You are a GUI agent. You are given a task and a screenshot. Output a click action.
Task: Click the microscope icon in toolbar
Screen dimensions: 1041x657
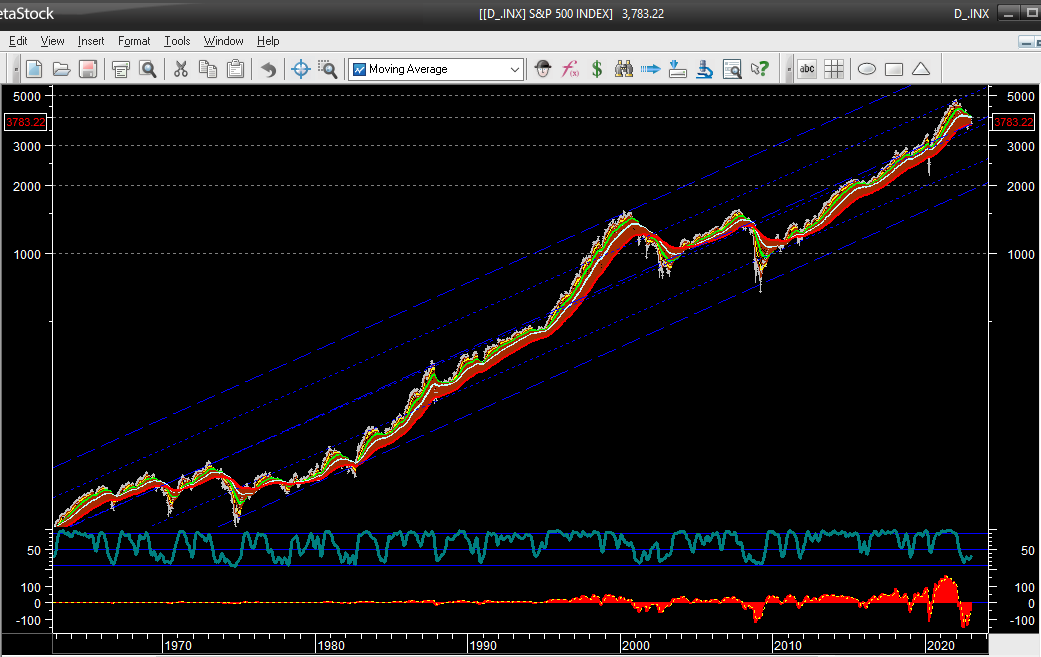pos(705,69)
